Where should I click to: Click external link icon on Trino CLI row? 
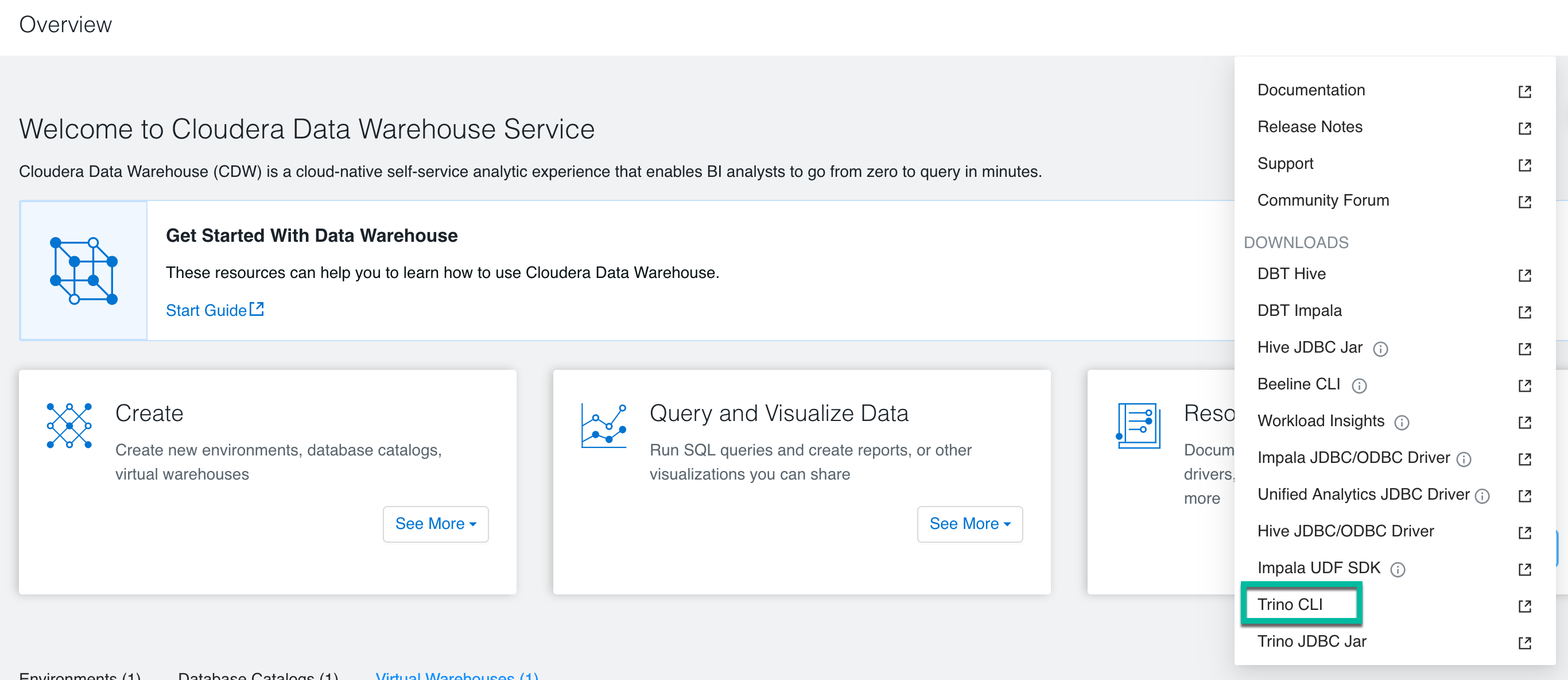(1524, 606)
